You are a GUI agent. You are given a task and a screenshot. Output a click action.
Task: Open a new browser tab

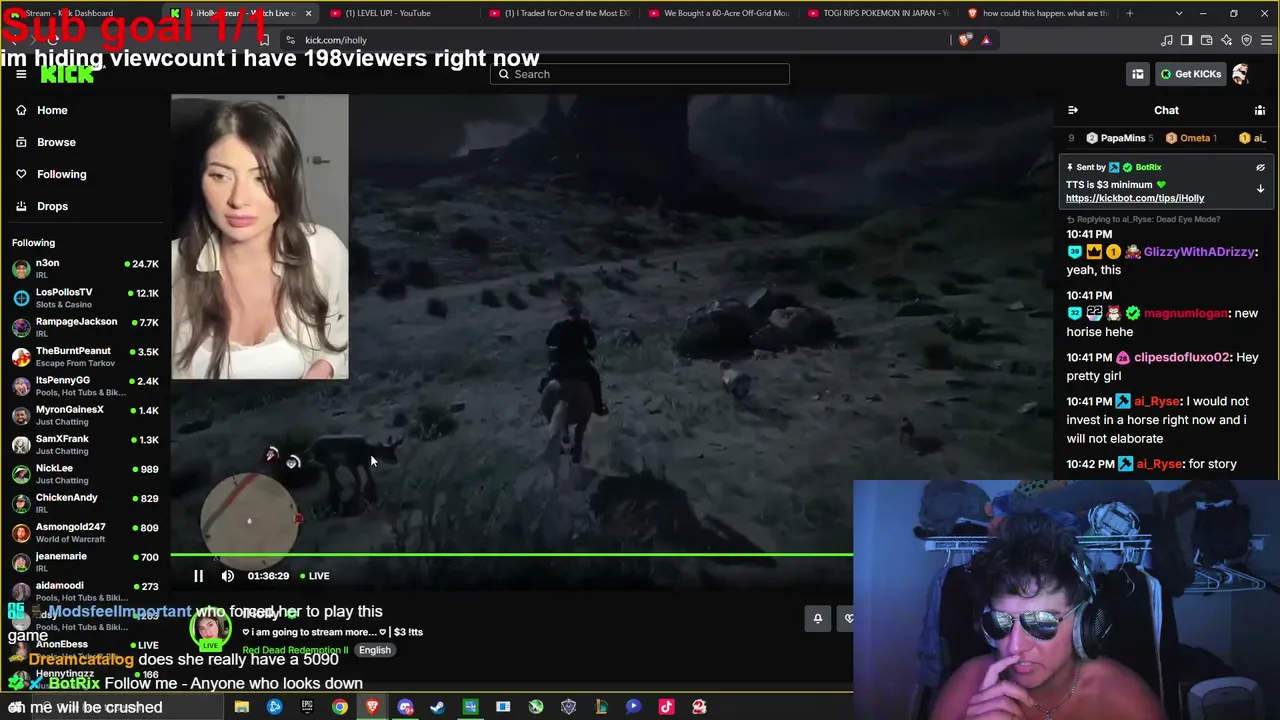1130,13
